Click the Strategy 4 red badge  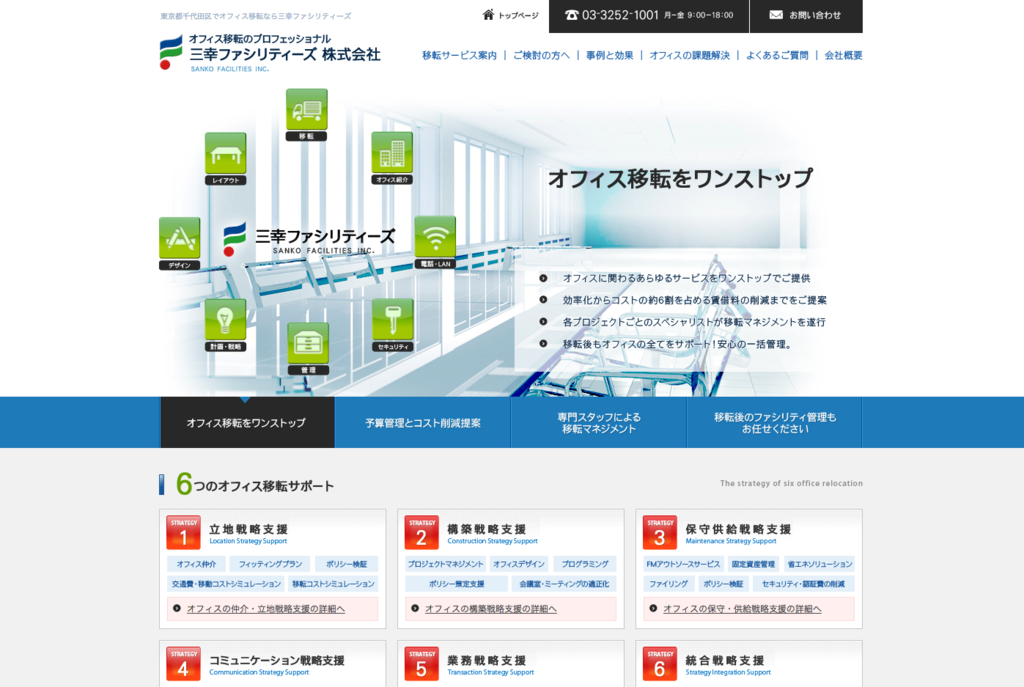point(184,664)
